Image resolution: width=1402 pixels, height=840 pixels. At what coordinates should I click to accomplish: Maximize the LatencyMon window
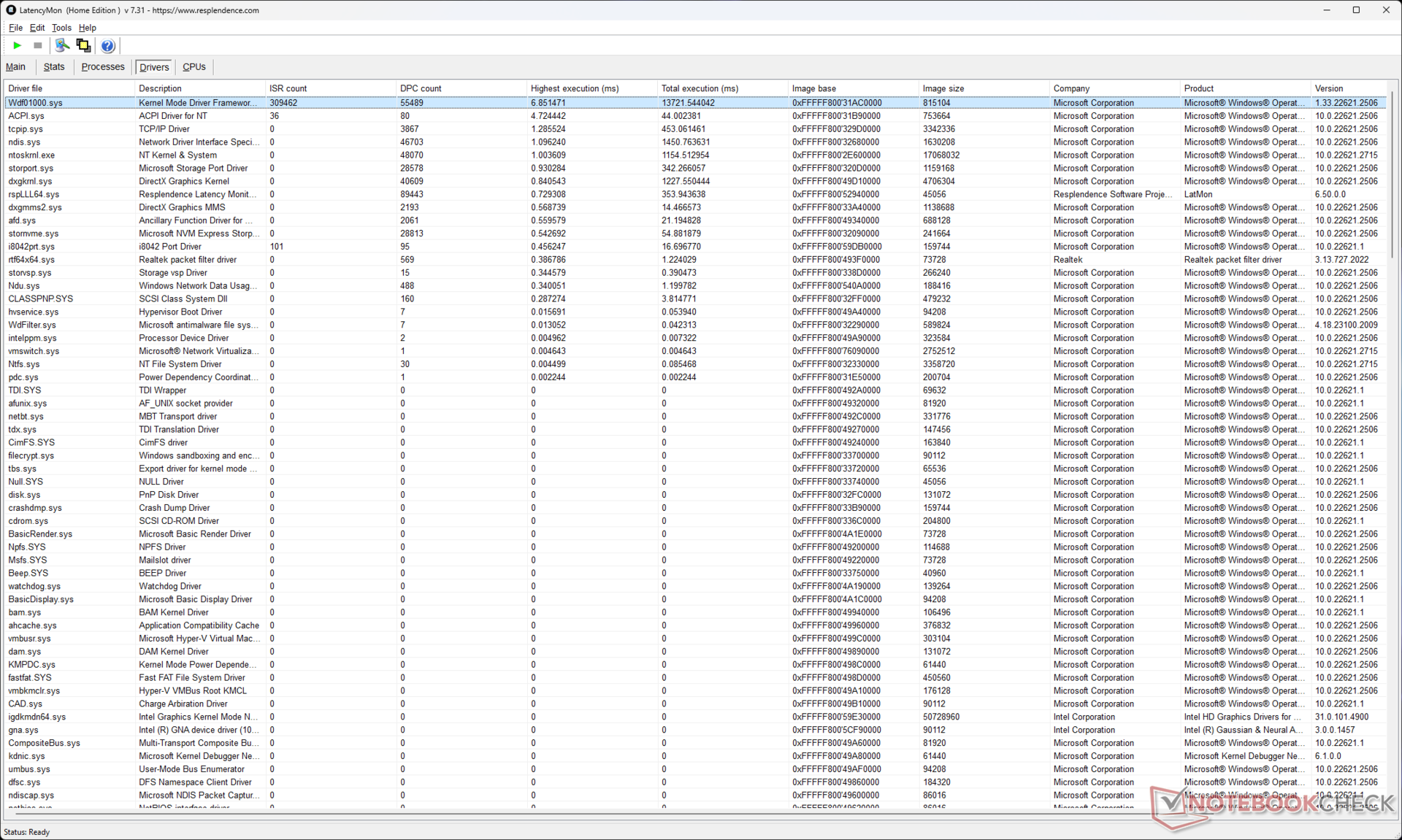point(1356,10)
